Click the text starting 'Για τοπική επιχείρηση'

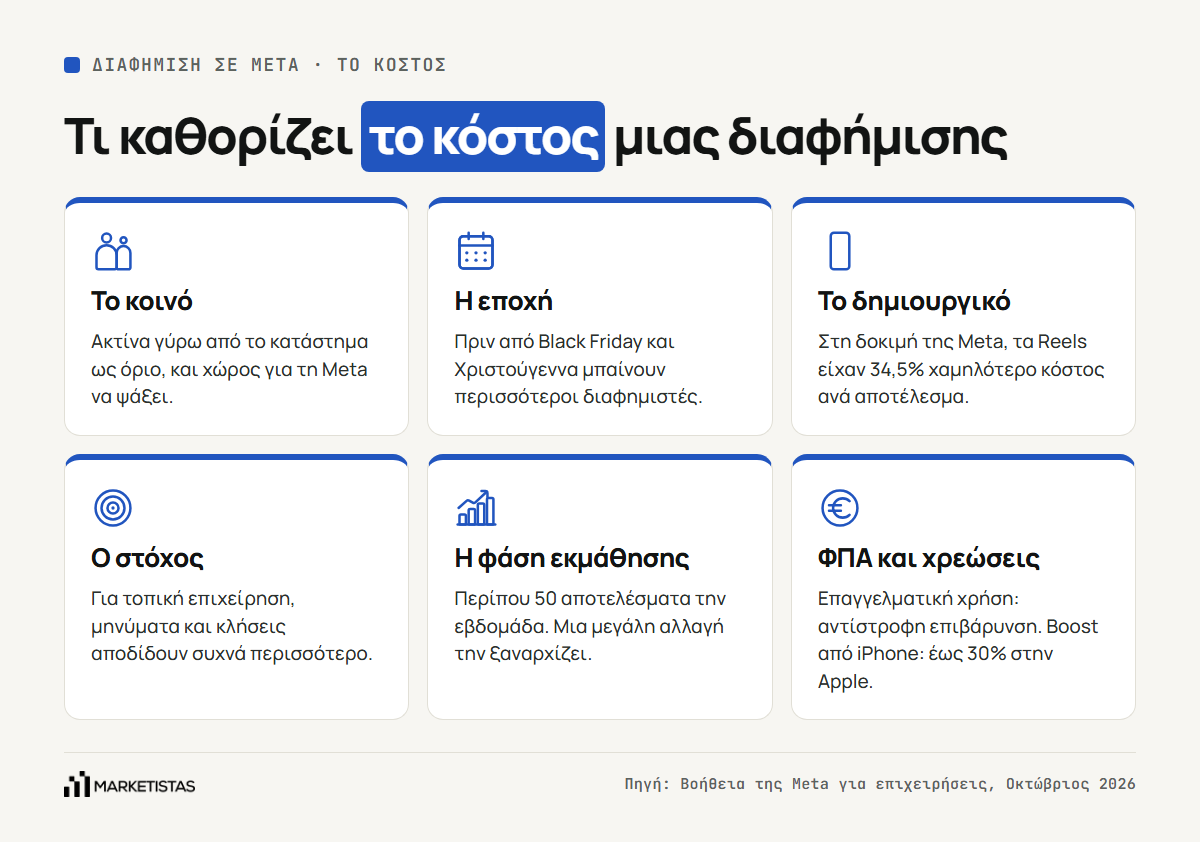pos(231,627)
